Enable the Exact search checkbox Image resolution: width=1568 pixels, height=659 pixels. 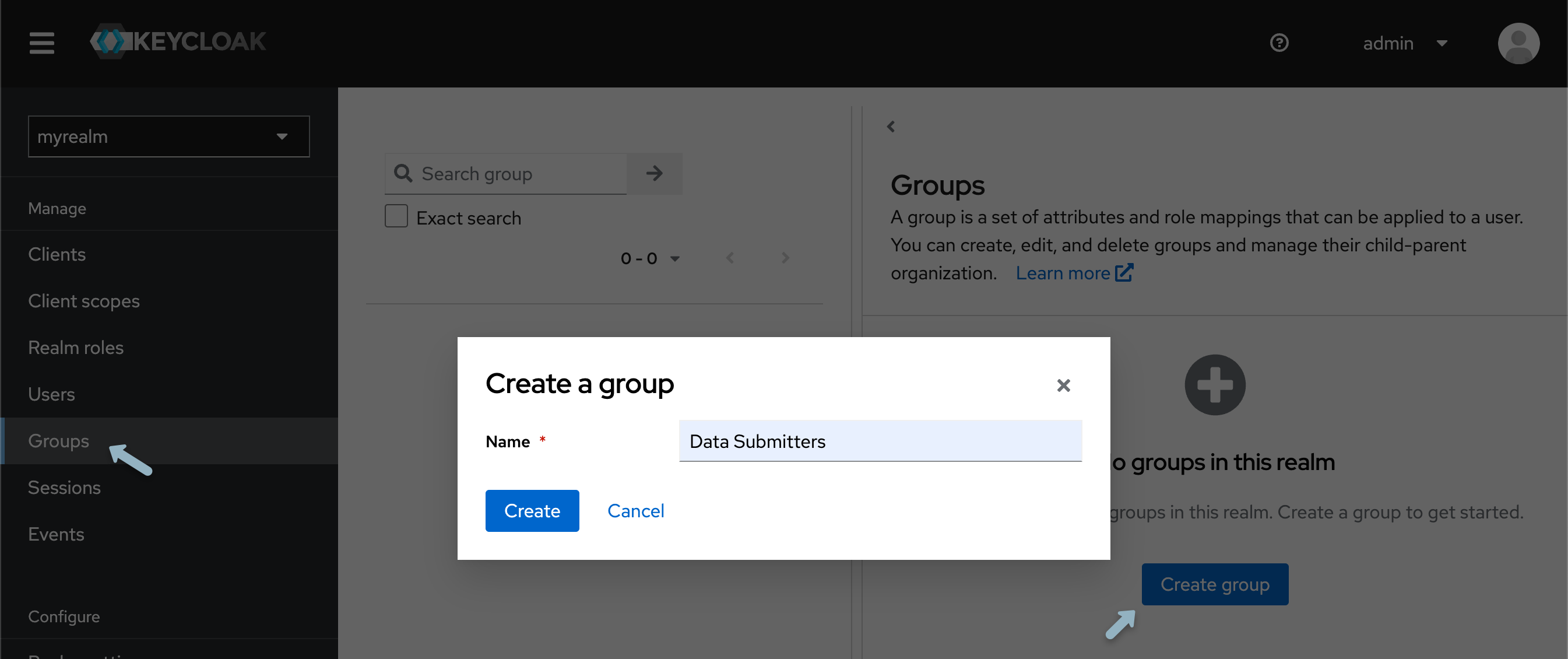point(396,216)
